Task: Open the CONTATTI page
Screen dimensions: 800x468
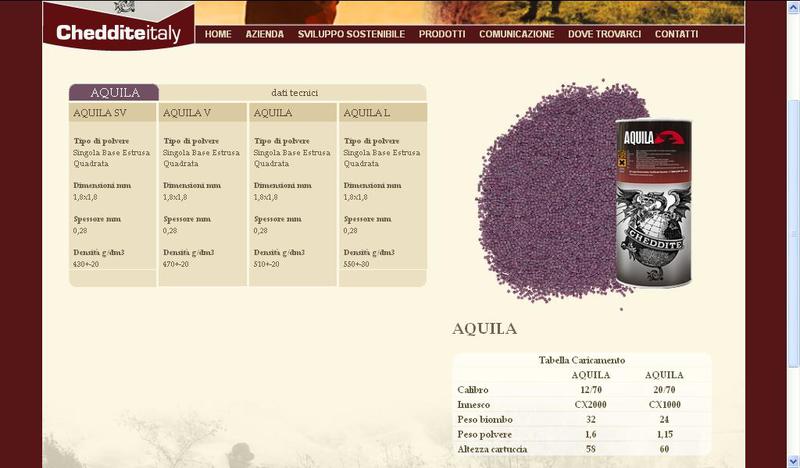Action: pyautogui.click(x=676, y=34)
